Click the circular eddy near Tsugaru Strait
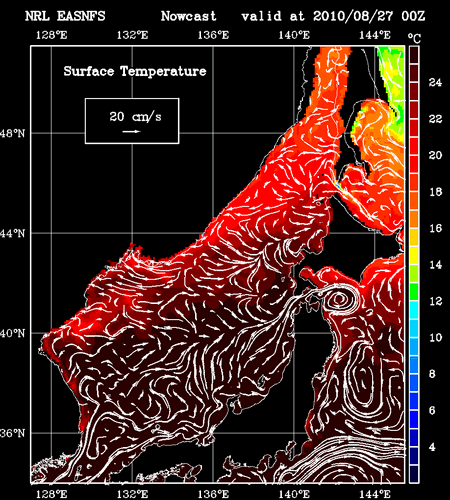The height and width of the screenshot is (500, 450). (339, 299)
